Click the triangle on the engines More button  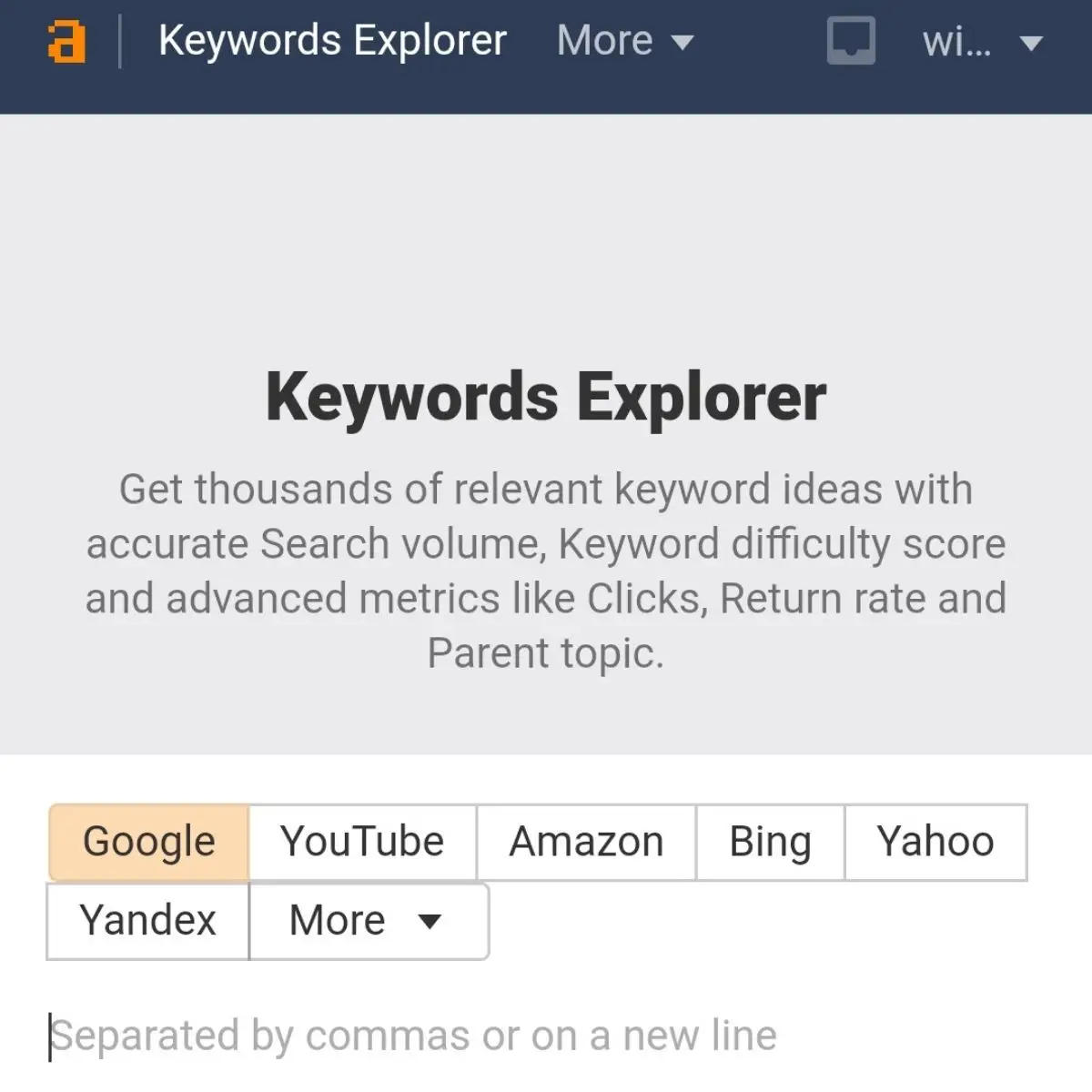coord(428,922)
